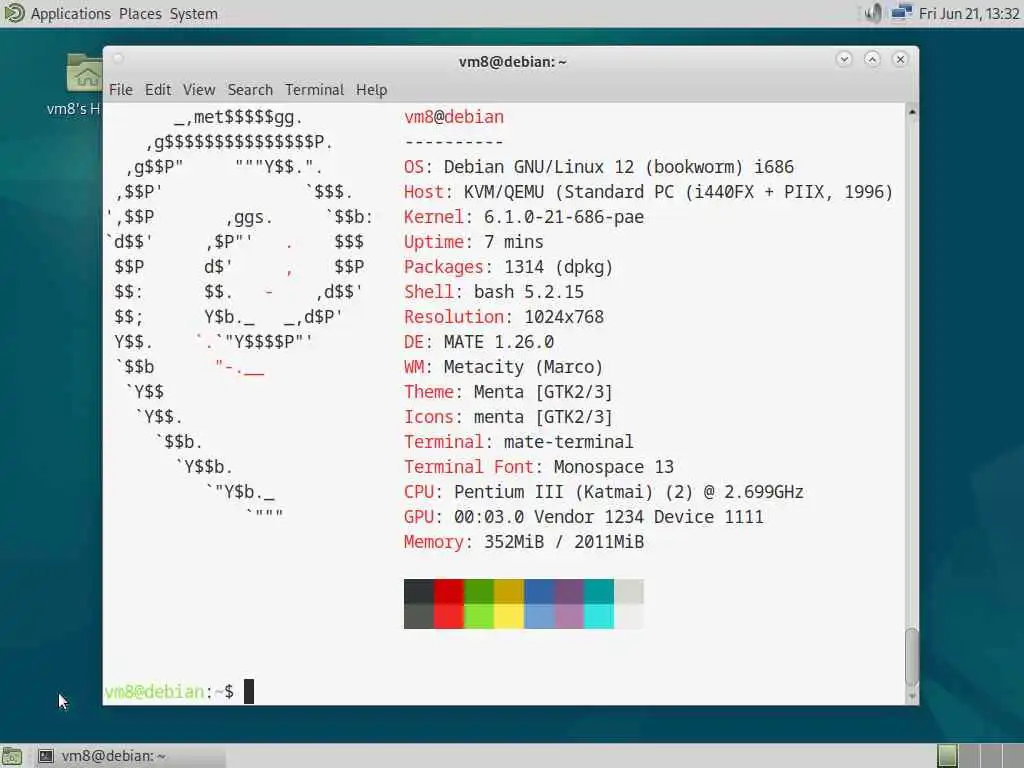
Task: Click the dark green color block
Action: (x=479, y=591)
